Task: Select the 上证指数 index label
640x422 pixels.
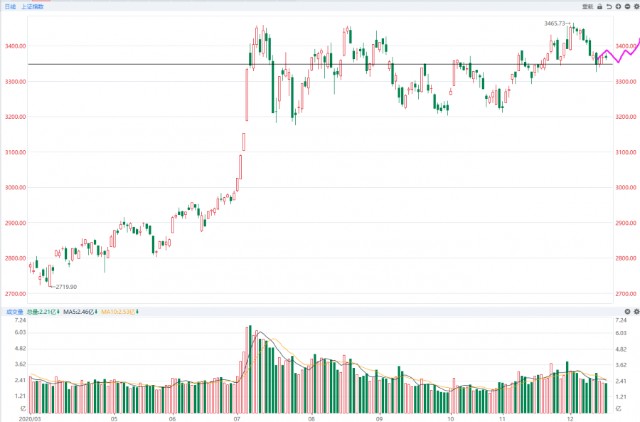Action: (x=33, y=6)
